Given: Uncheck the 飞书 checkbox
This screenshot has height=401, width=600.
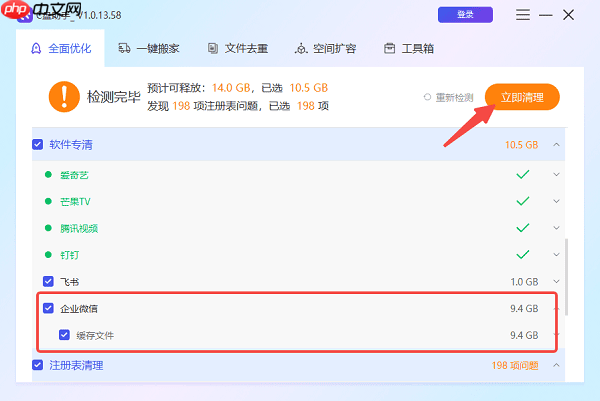Looking at the screenshot, I should (x=48, y=282).
